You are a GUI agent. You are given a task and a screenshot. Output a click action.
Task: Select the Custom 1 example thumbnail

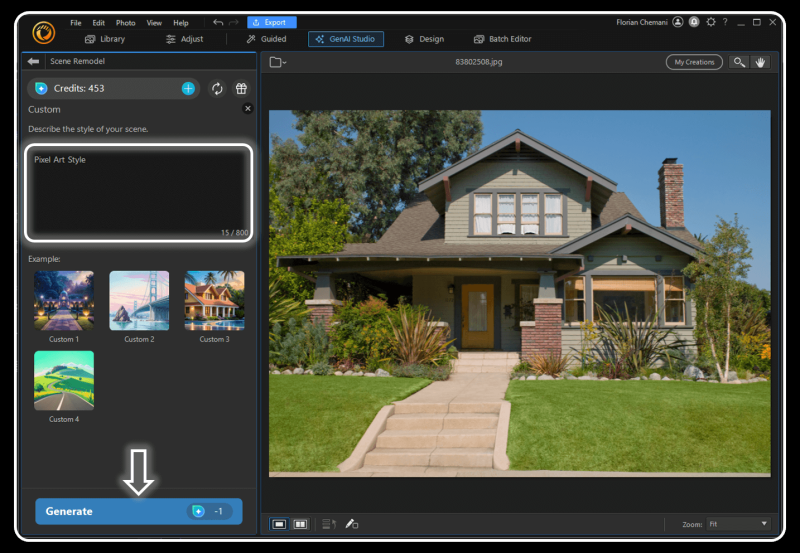coord(64,300)
